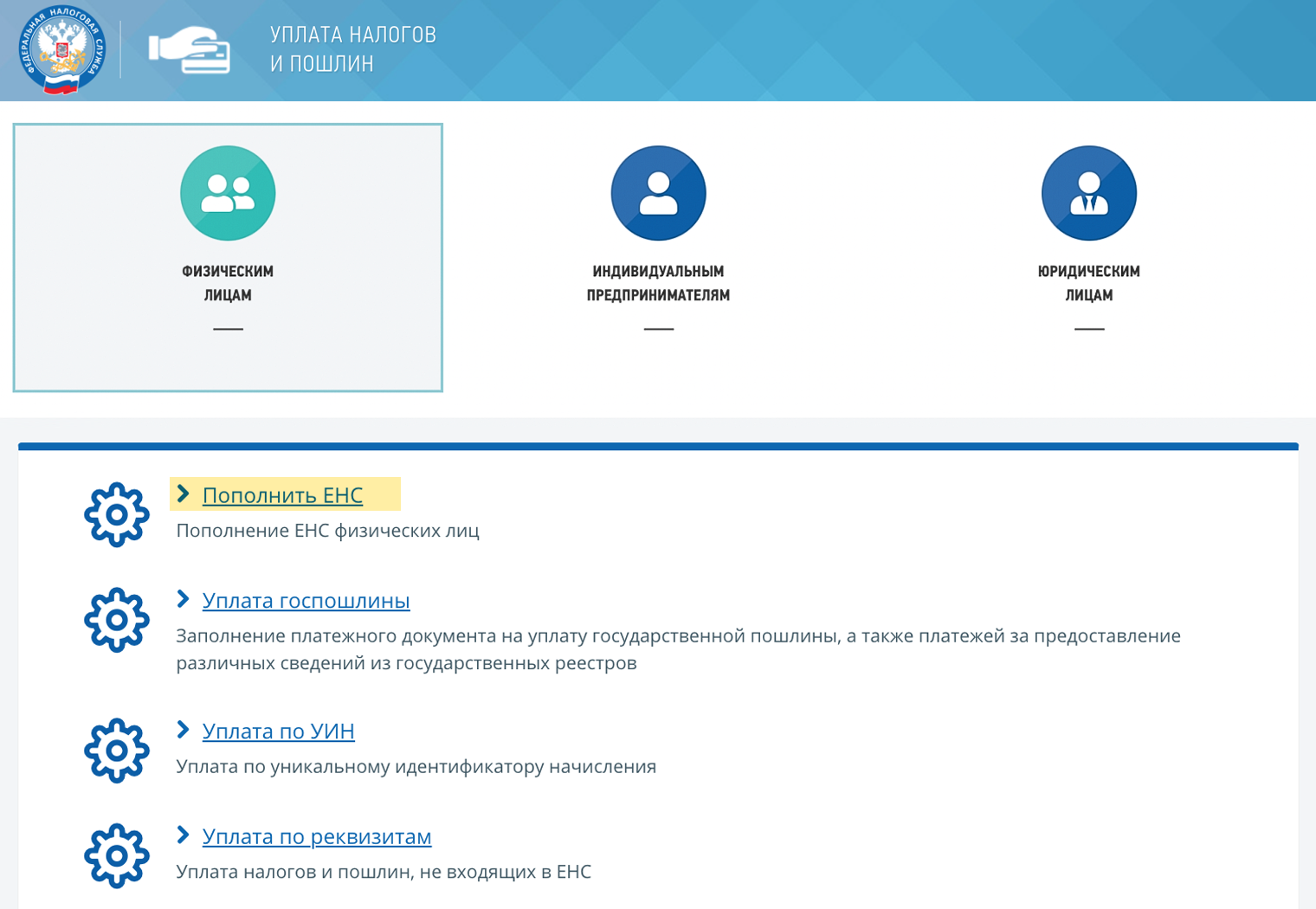Viewport: 1316px width, 909px height.
Task: Click the chevron before Уплата госпошлины
Action: 183,599
